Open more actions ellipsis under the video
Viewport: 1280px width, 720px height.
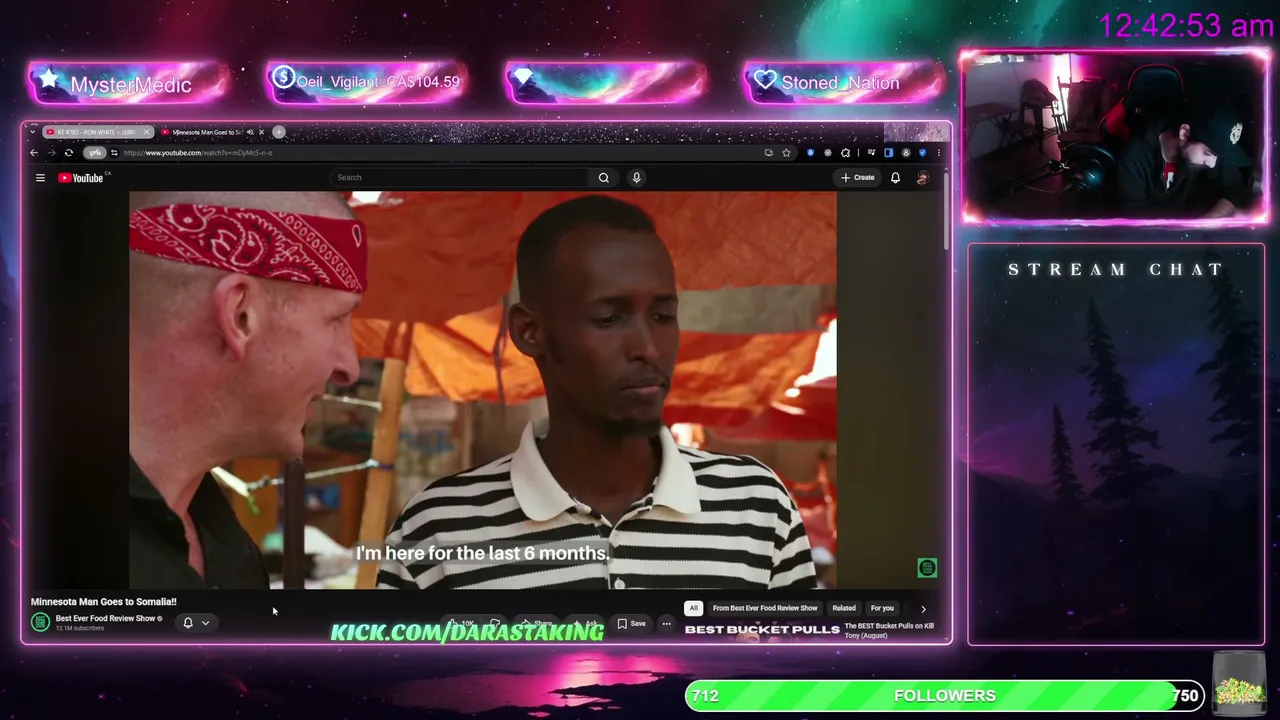point(666,624)
